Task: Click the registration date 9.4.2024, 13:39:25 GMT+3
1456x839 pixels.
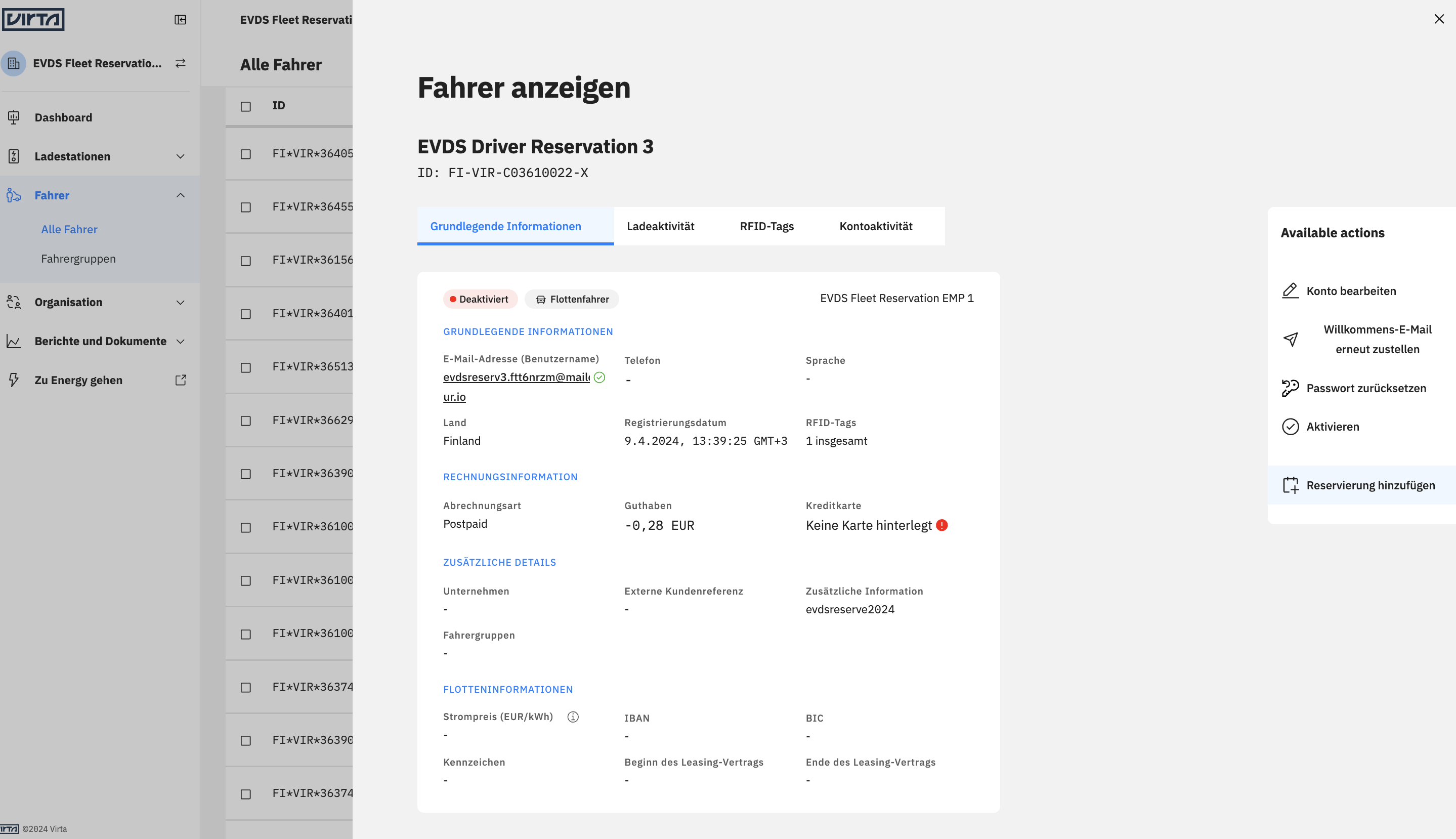Action: (x=706, y=441)
